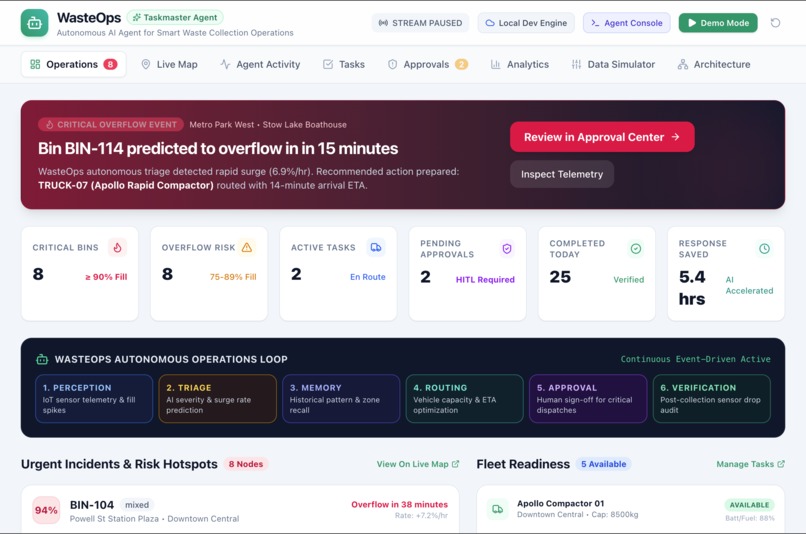Switch to the Analytics tab
The width and height of the screenshot is (806, 534).
(x=520, y=64)
